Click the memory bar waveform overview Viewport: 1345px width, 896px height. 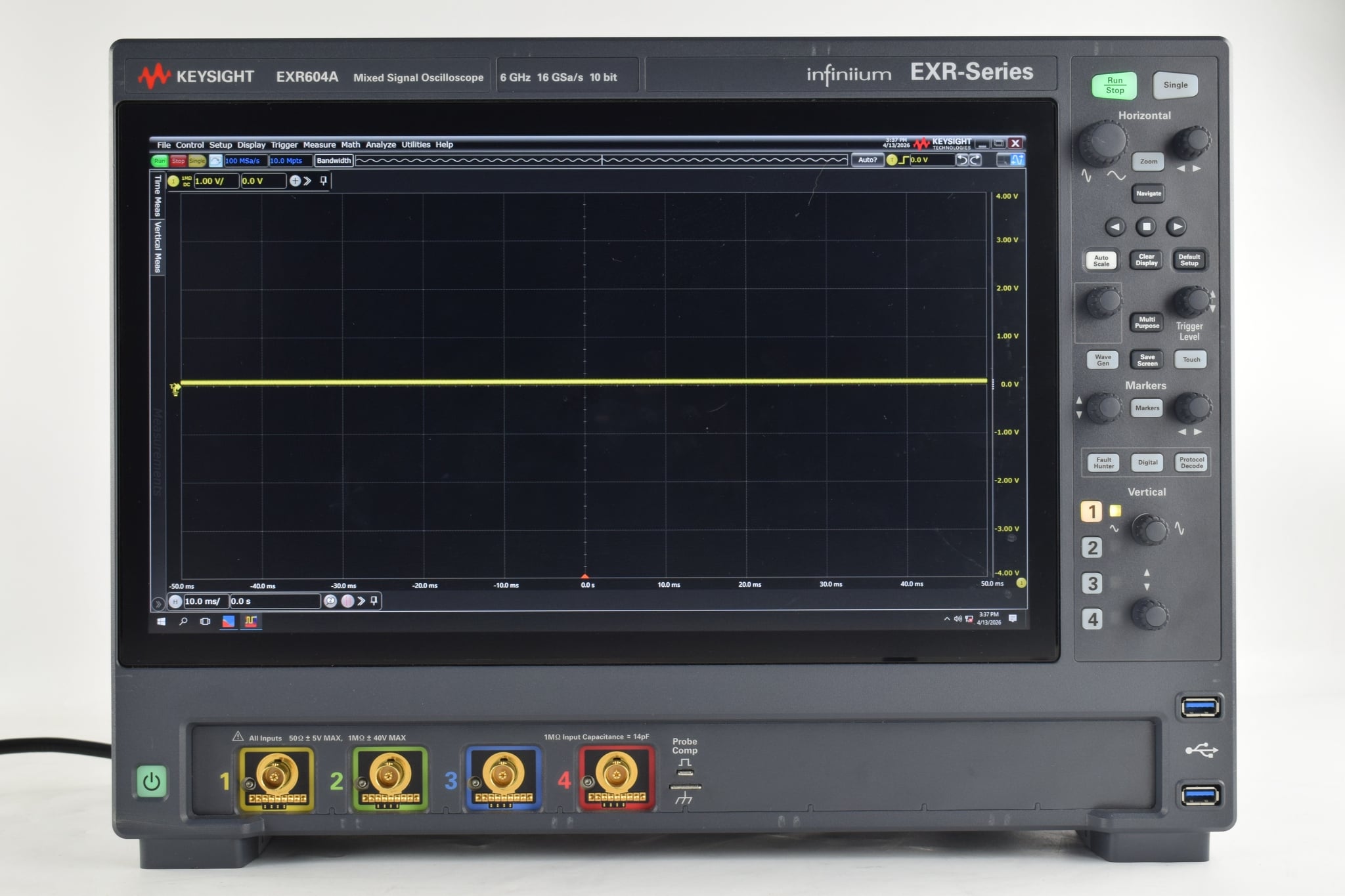pos(602,160)
